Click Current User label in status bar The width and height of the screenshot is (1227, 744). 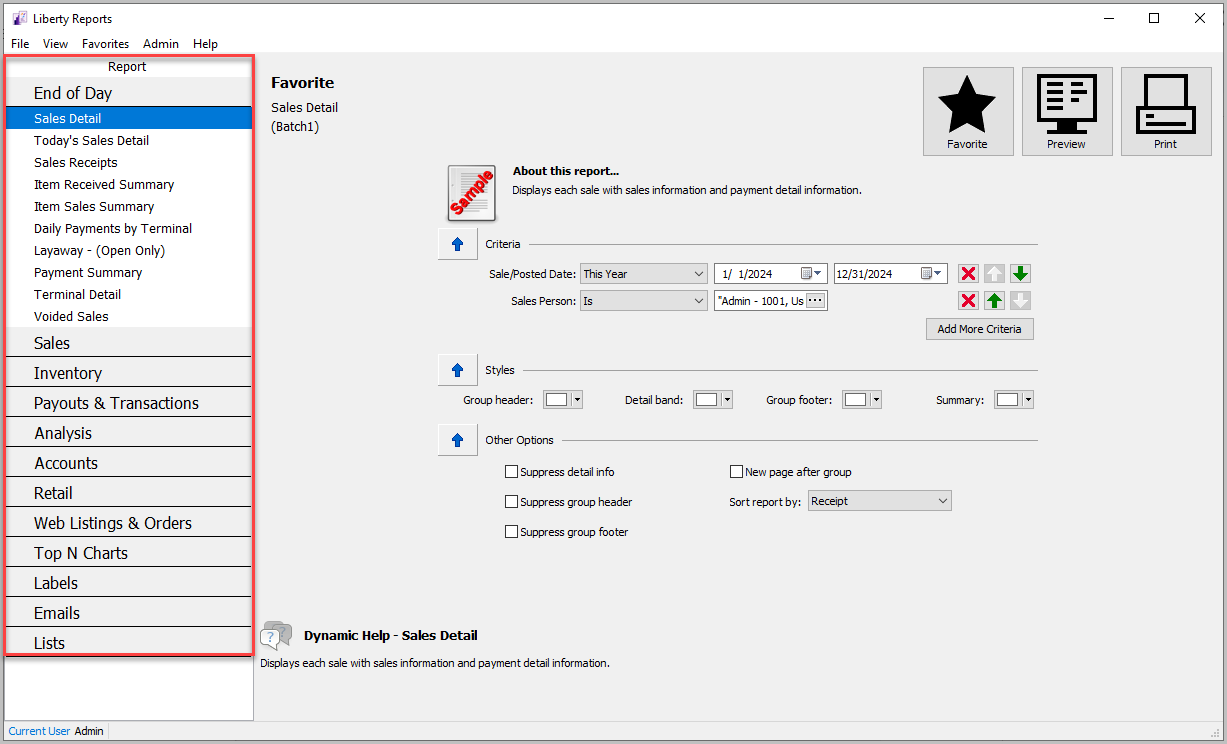pos(39,731)
